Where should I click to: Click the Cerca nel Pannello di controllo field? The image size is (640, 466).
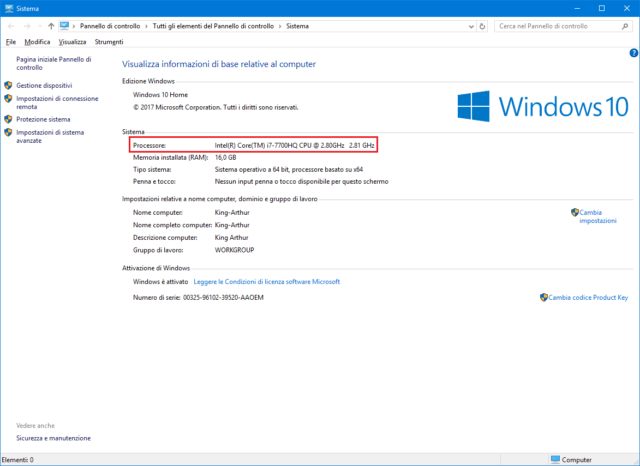(555, 25)
